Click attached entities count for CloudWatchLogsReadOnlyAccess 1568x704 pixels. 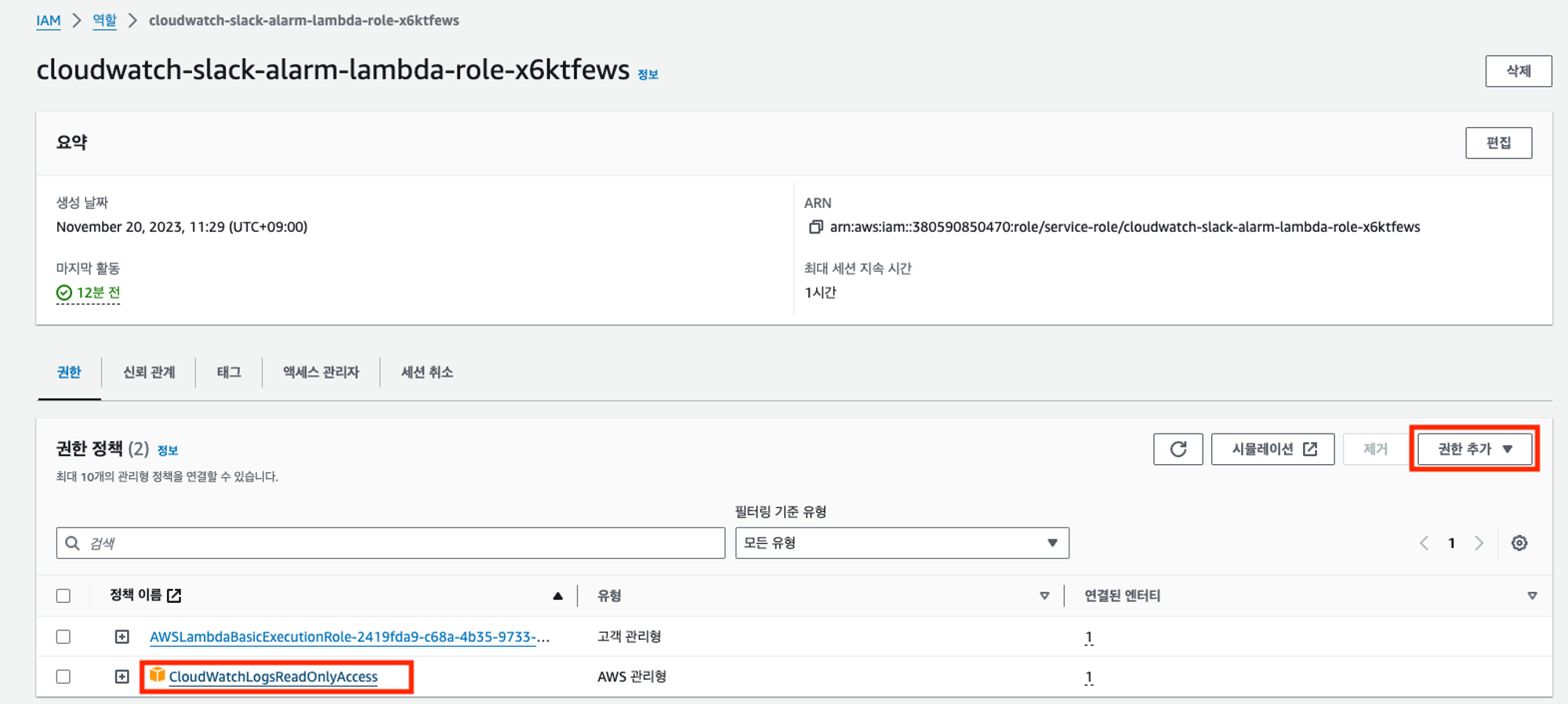click(x=1089, y=677)
